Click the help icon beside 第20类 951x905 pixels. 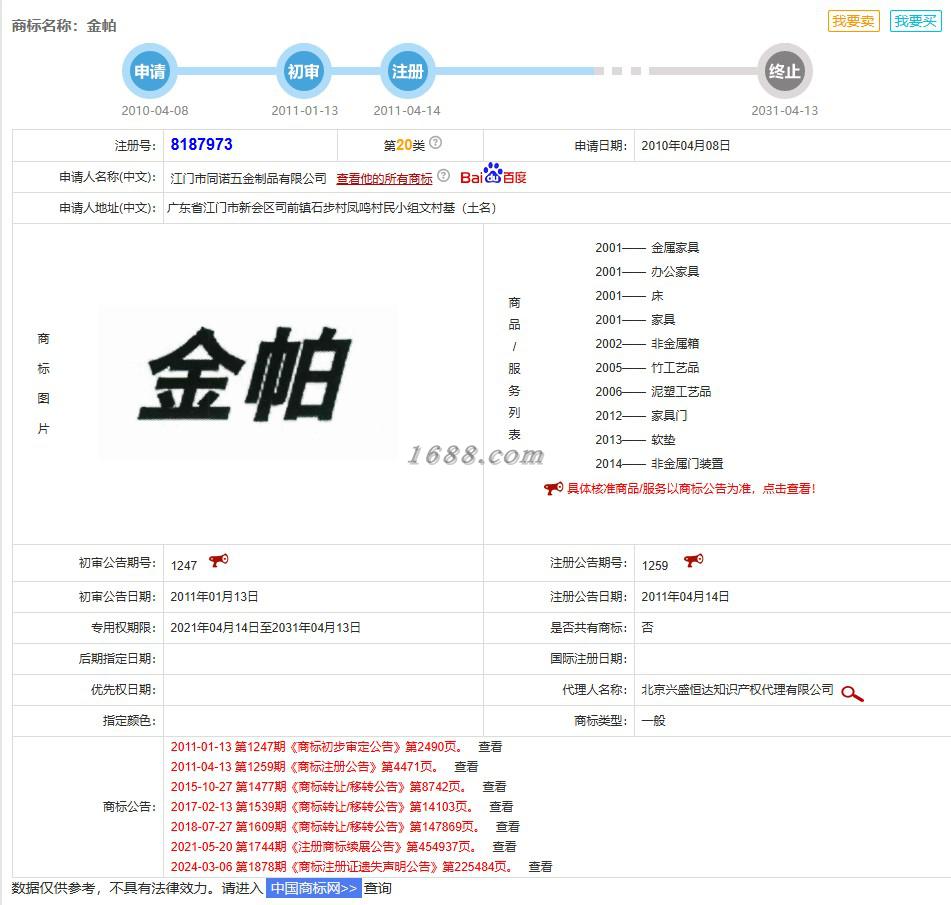[435, 143]
